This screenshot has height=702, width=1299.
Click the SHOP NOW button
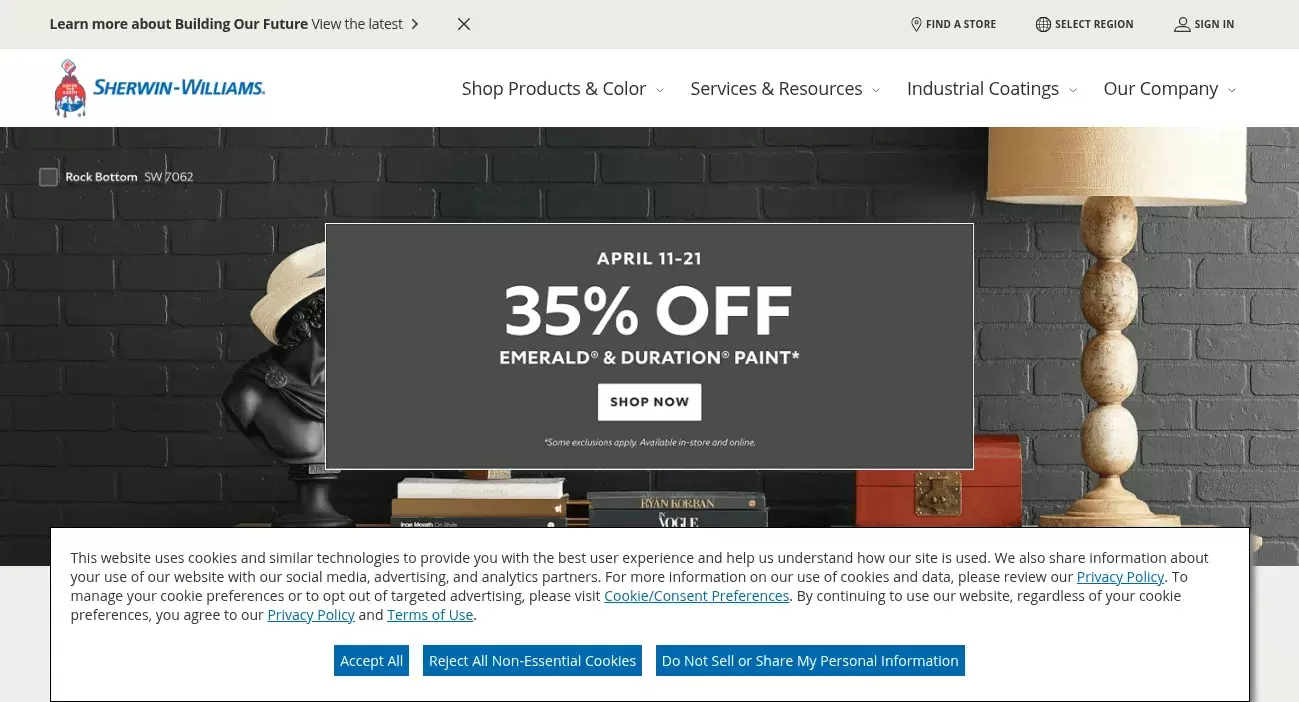[649, 402]
